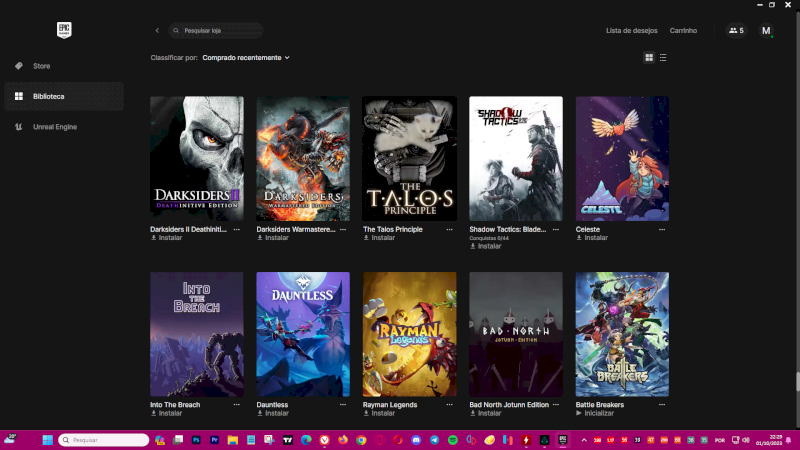
Task: Click Instalar under Darksiders II Deathinitive
Action: pyautogui.click(x=170, y=238)
